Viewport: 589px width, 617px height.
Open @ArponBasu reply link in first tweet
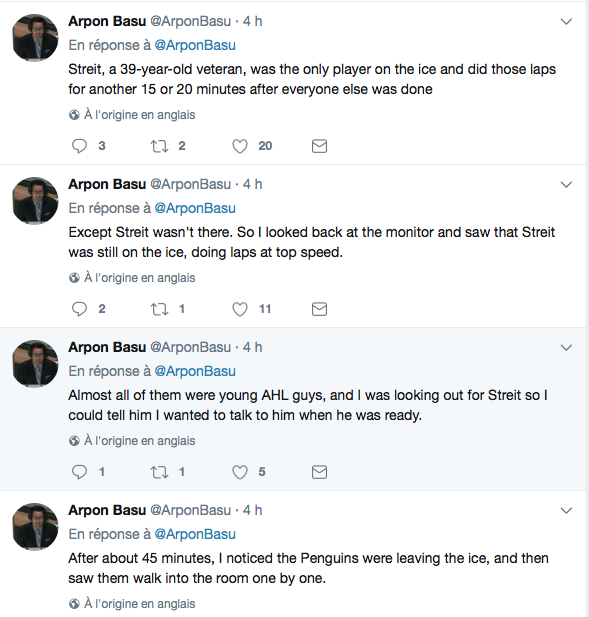click(195, 45)
